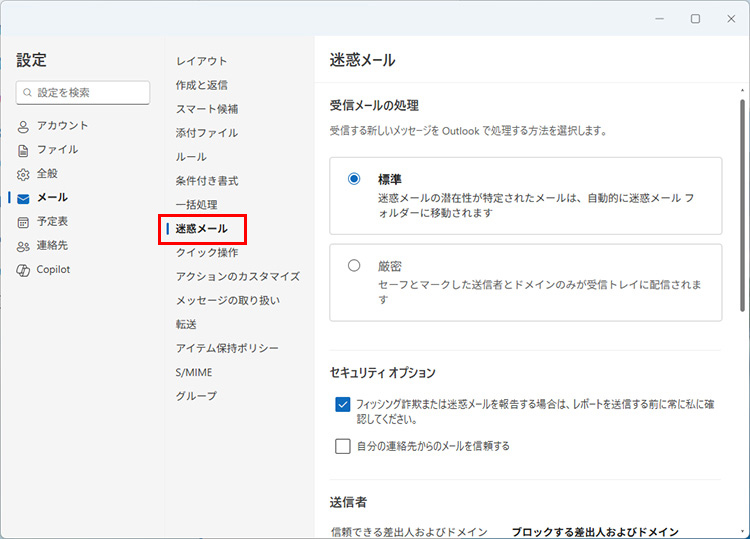Go to the レイアウト section

point(201,61)
